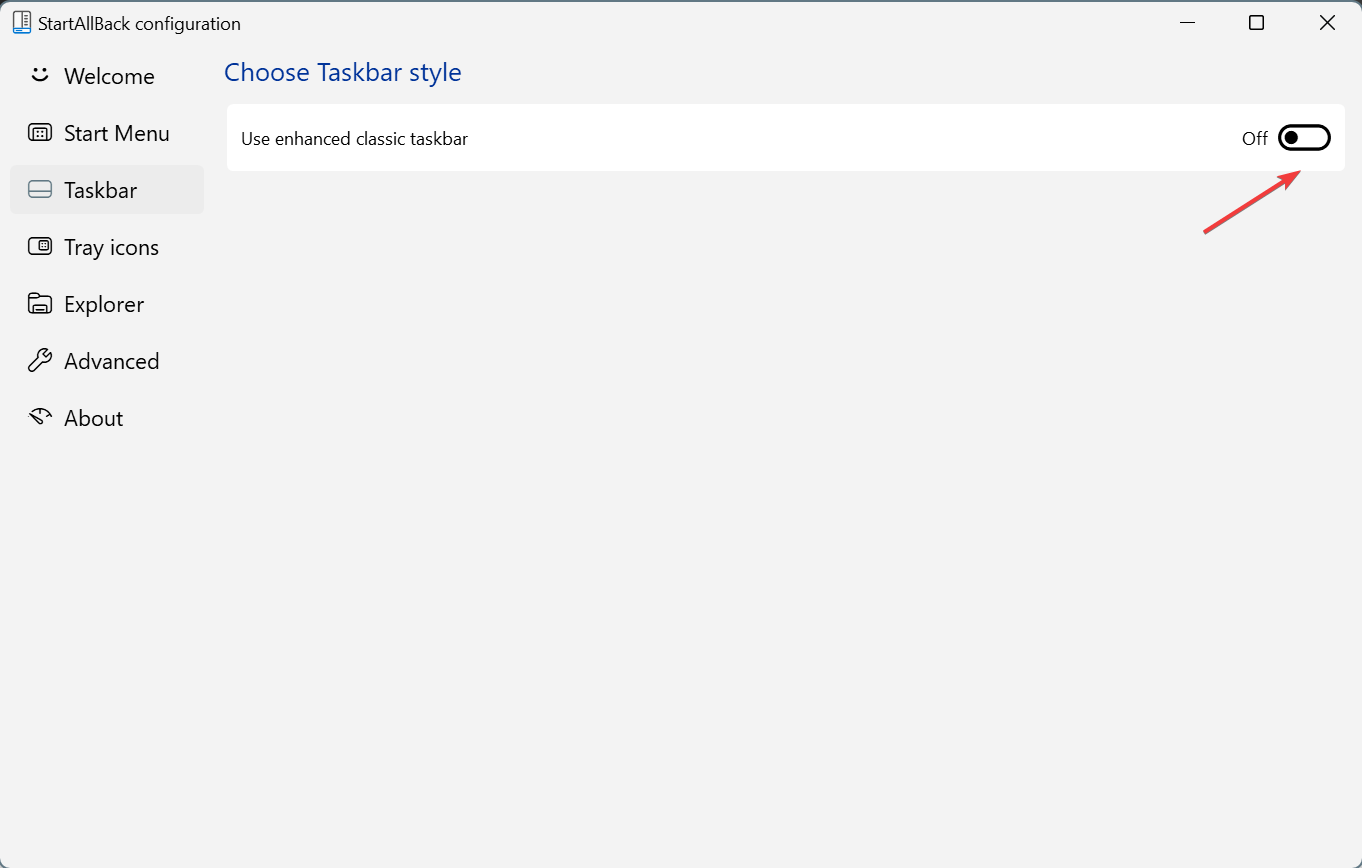This screenshot has width=1362, height=868.
Task: Select the Taskbar sidebar item
Action: 106,190
